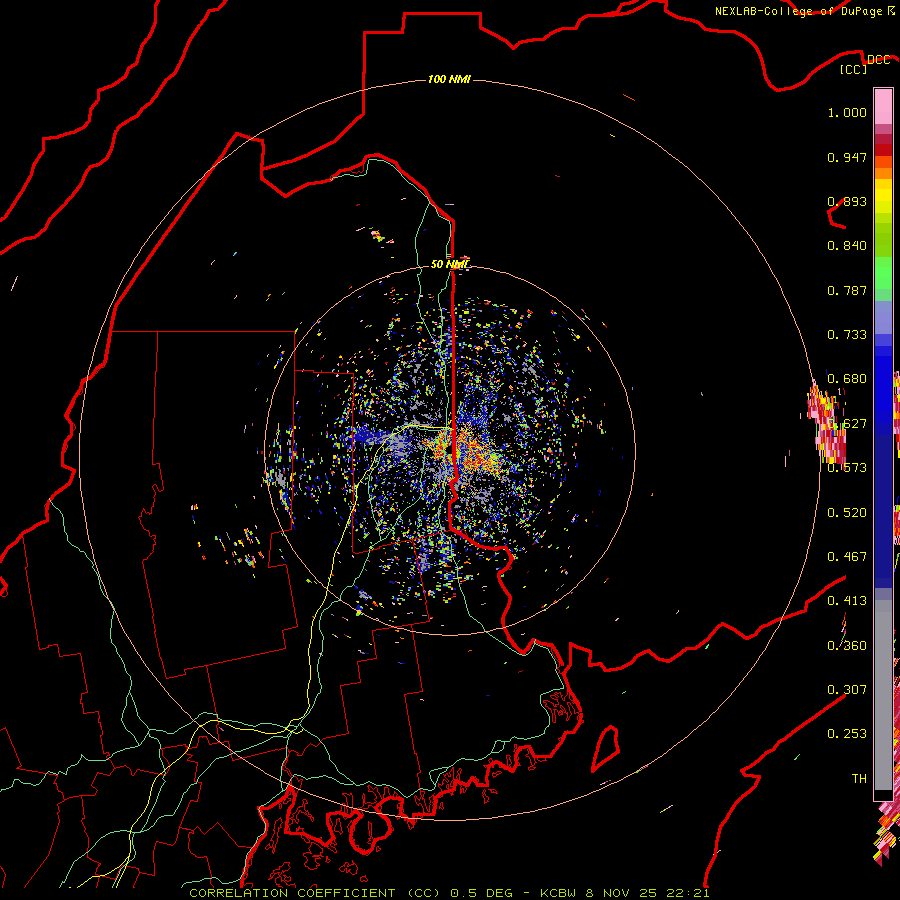Select the 0.413 scale value
The image size is (900, 900).
(847, 601)
